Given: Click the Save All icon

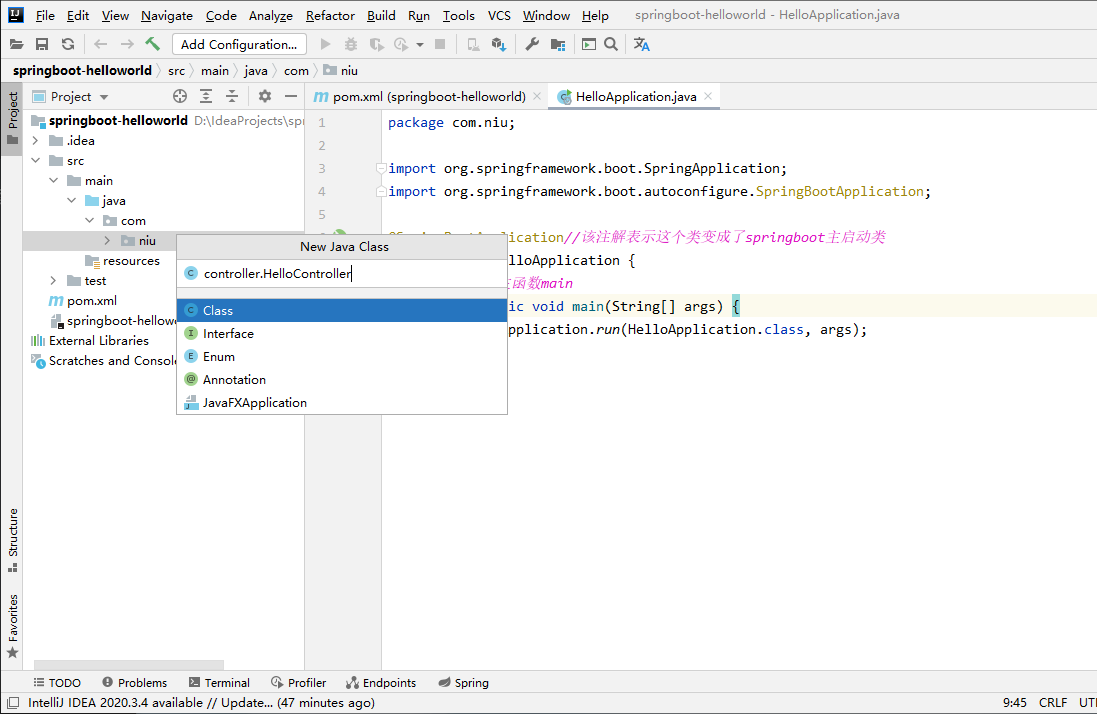Looking at the screenshot, I should pyautogui.click(x=42, y=44).
